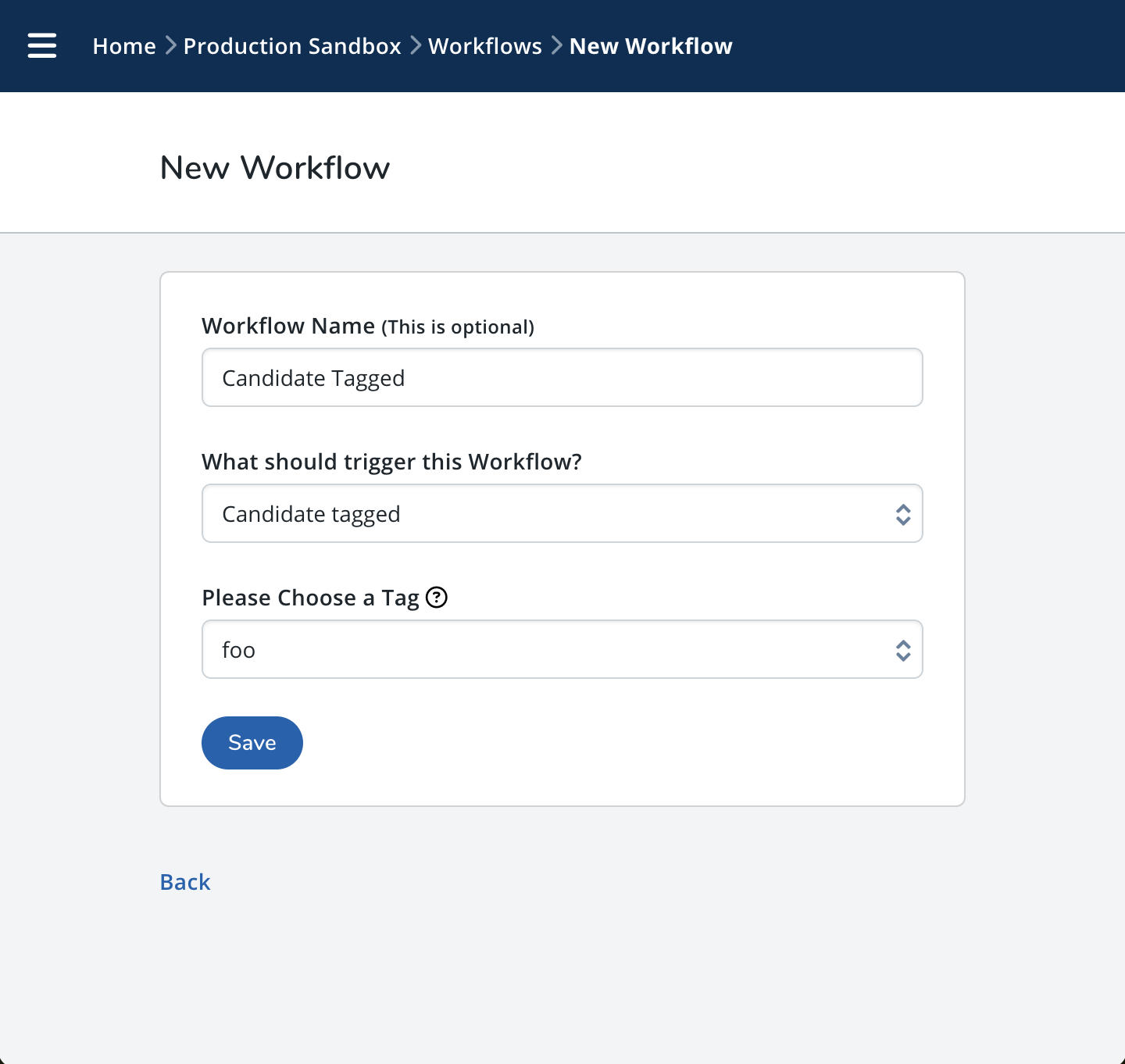Screen dimensions: 1125x1064
Task: Focus the Workflow Name text field
Action: (x=562, y=378)
